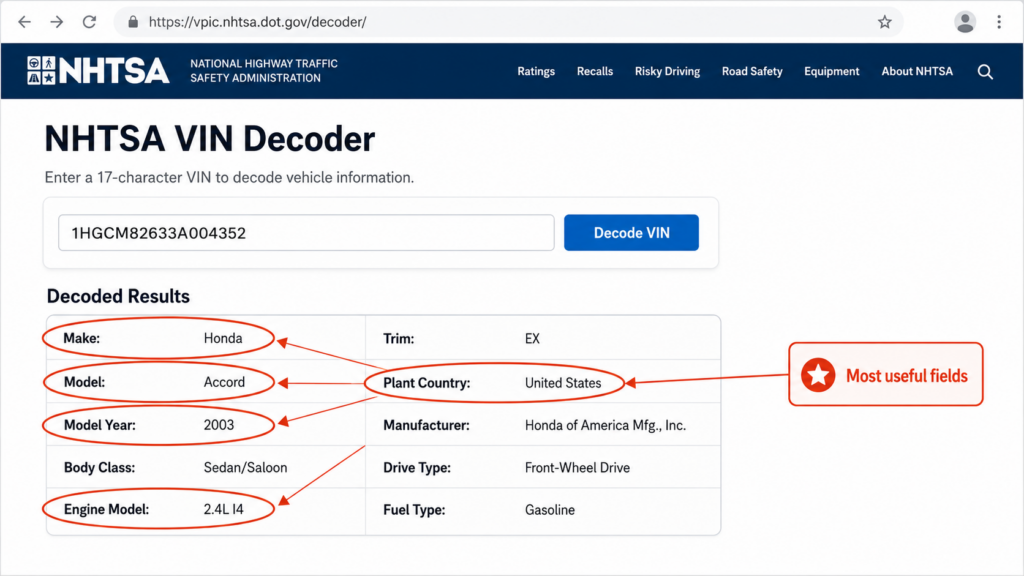Screen dimensions: 1024x576
Task: Open the Equipment nav menu
Action: coord(831,72)
